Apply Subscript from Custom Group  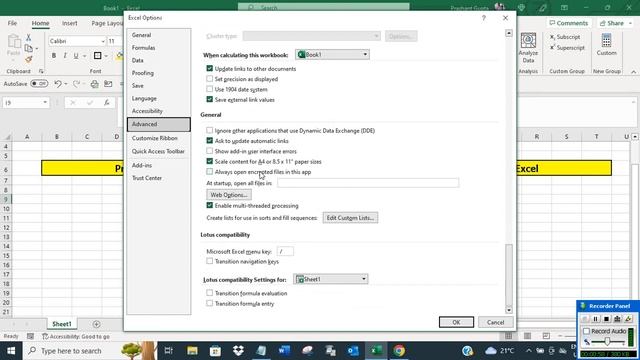(x=565, y=37)
